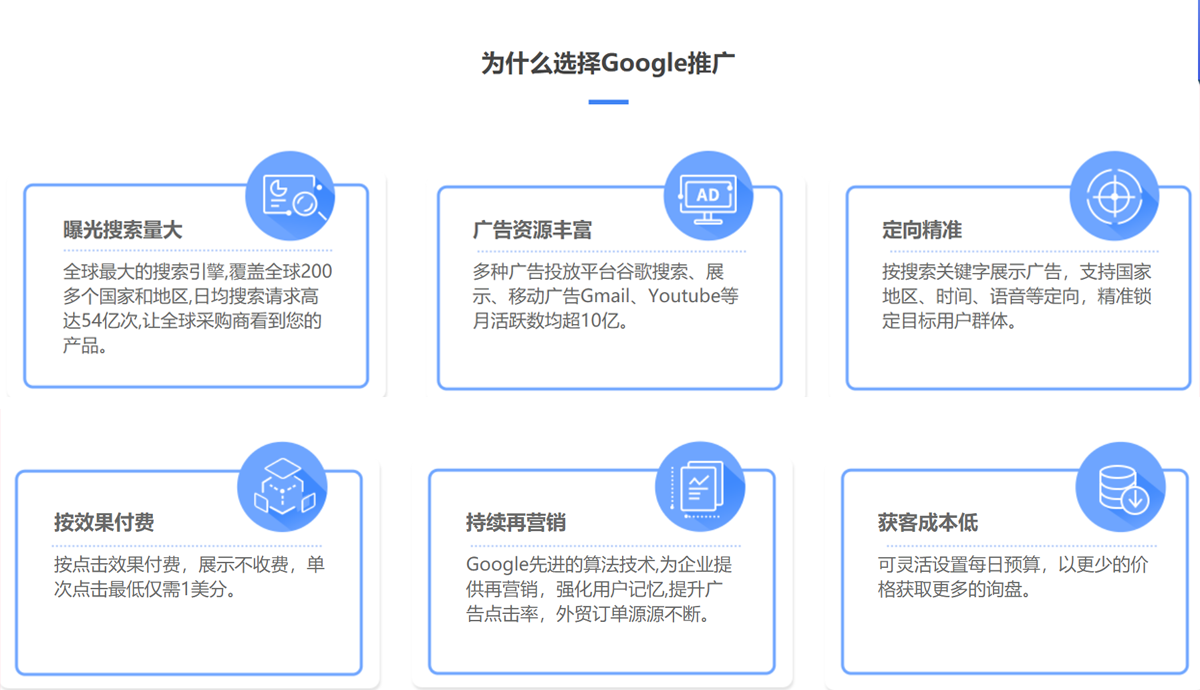Click the 定向精准 card title
Screen dimensions: 1200x690
click(x=922, y=230)
